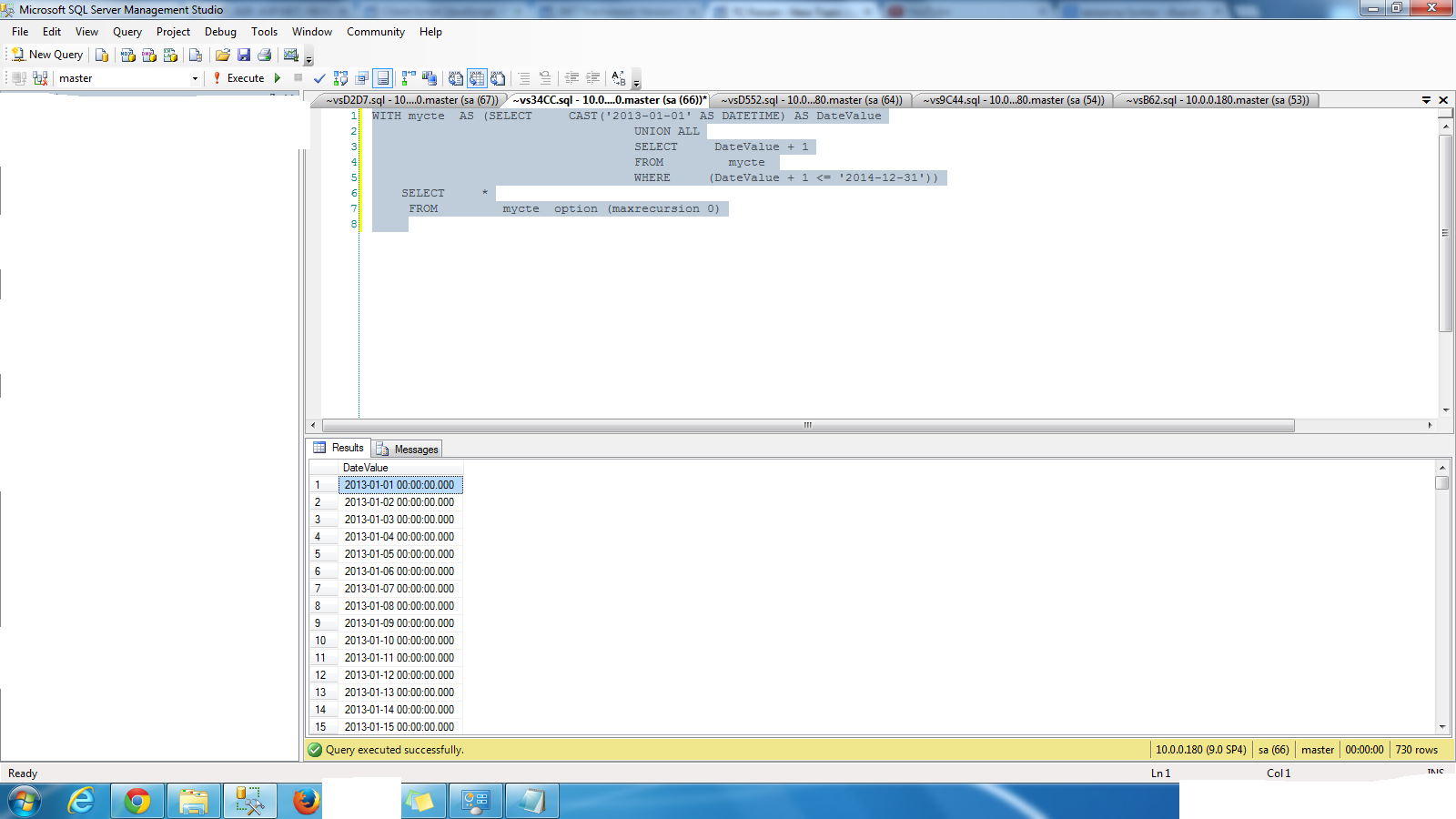Open the Window menu
The image size is (1456, 819).
tap(312, 32)
